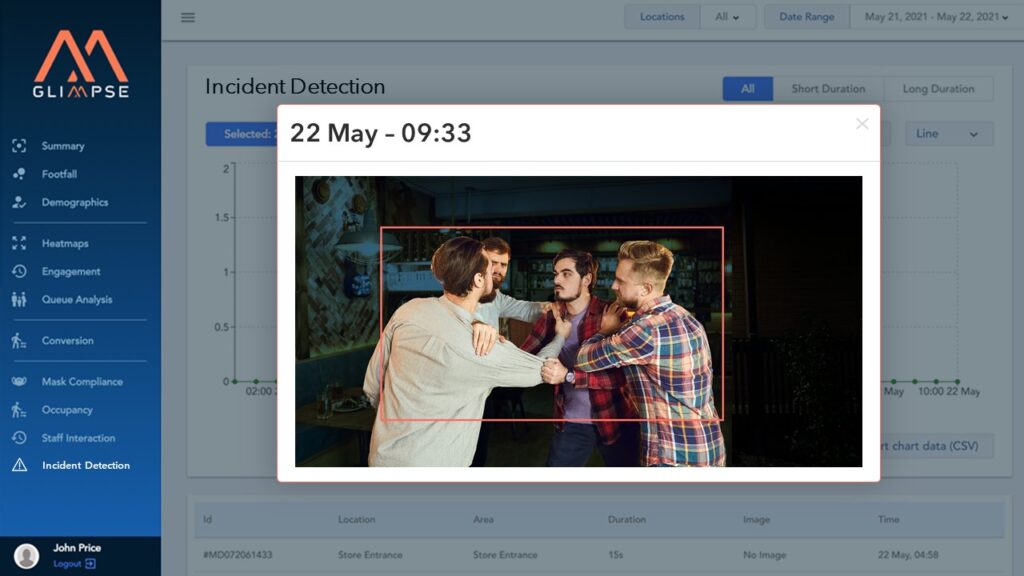Click the Heatmaps expand-arrows icon
This screenshot has width=1024, height=576.
point(19,243)
